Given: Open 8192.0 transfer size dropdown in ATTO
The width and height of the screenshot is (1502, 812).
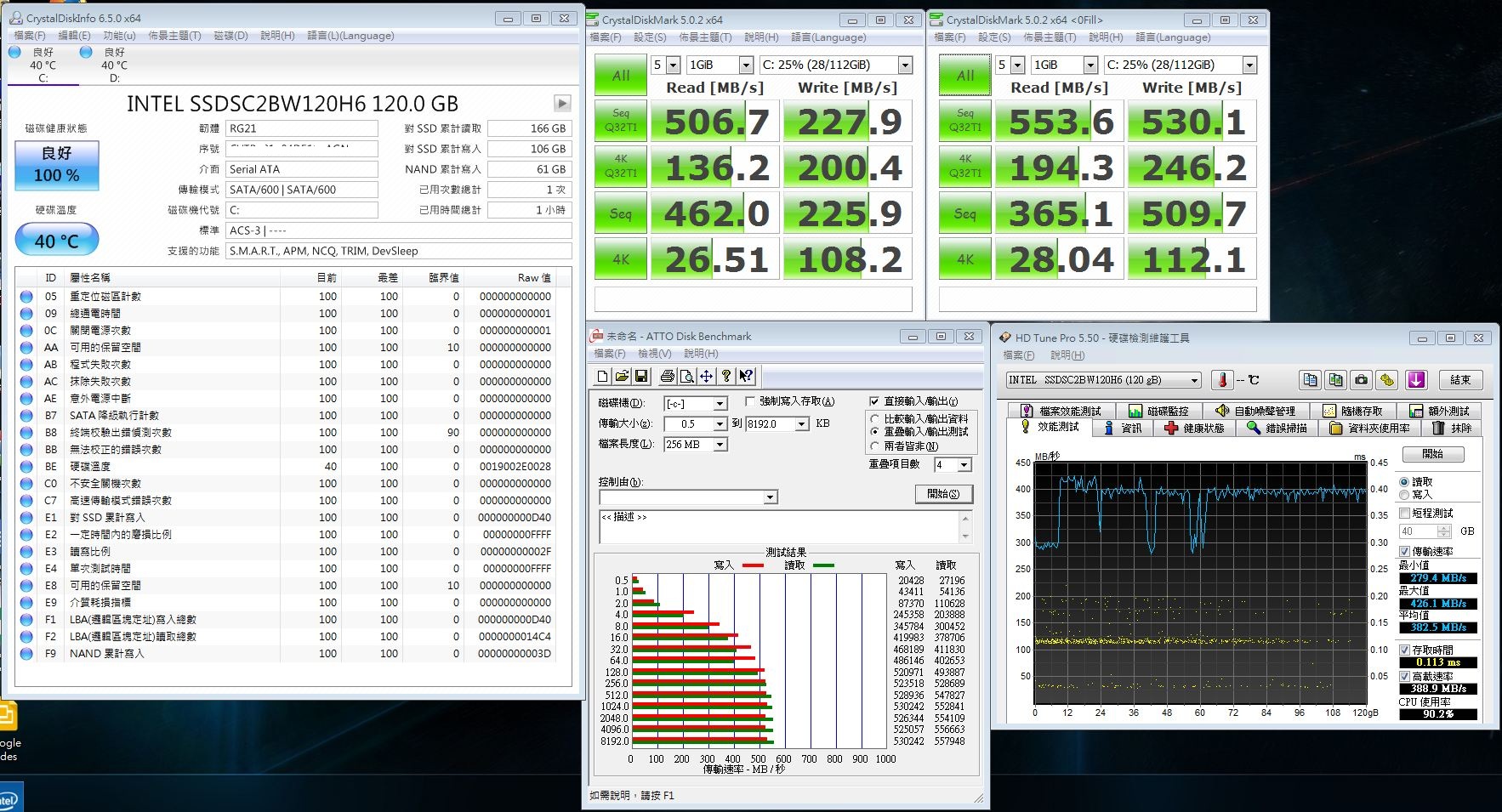Looking at the screenshot, I should pos(802,423).
